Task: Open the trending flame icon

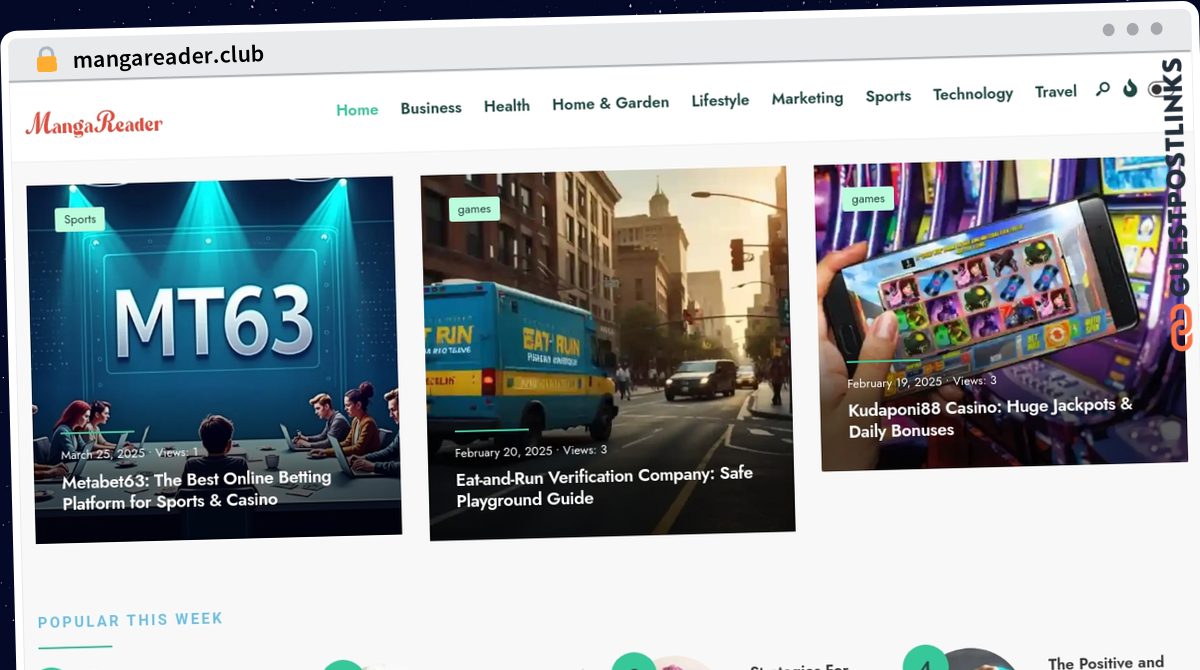Action: (x=1130, y=88)
